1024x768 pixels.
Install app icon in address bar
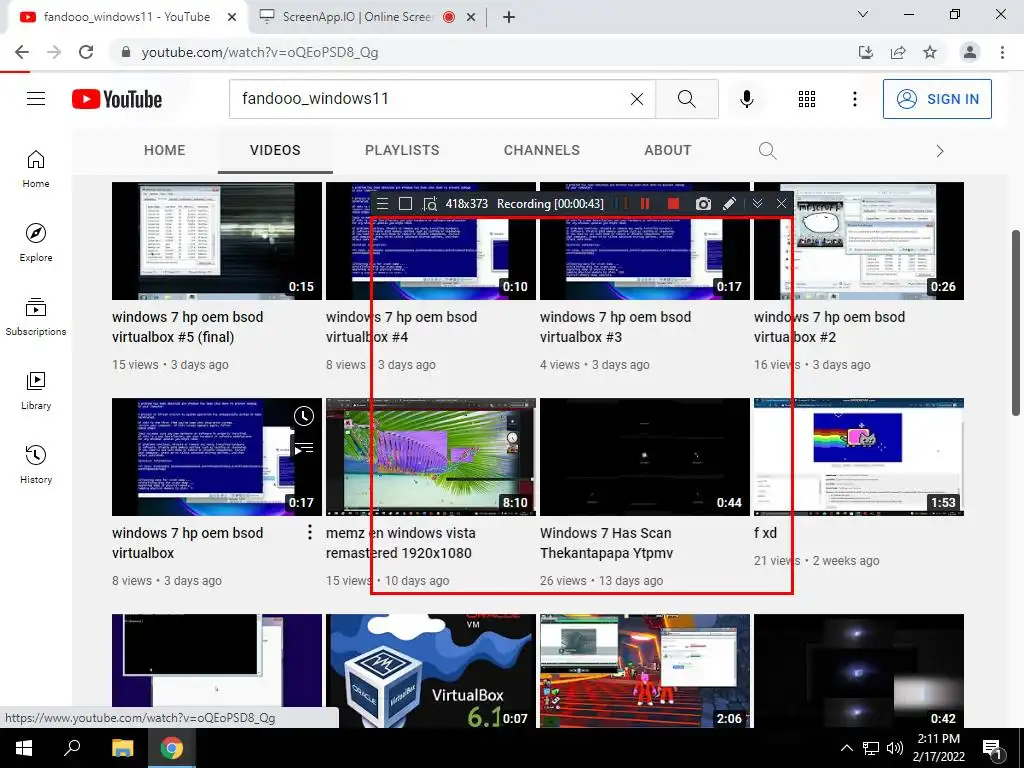pyautogui.click(x=866, y=52)
